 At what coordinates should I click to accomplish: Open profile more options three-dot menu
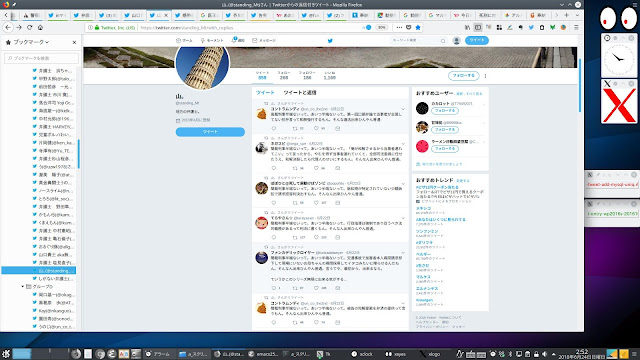[x=485, y=76]
